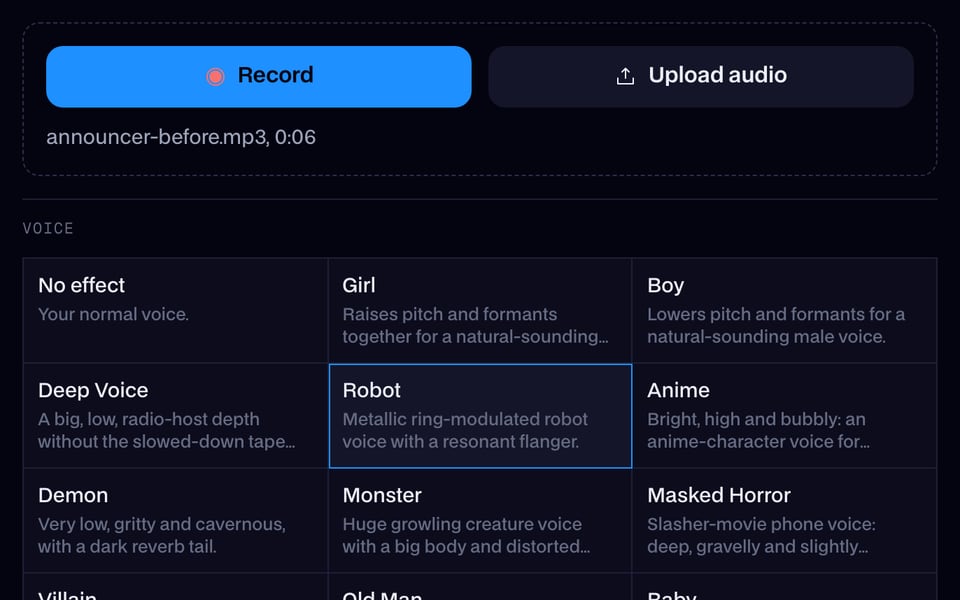Click the red record dot icon
Screen dimensions: 960x600
pyautogui.click(x=215, y=77)
